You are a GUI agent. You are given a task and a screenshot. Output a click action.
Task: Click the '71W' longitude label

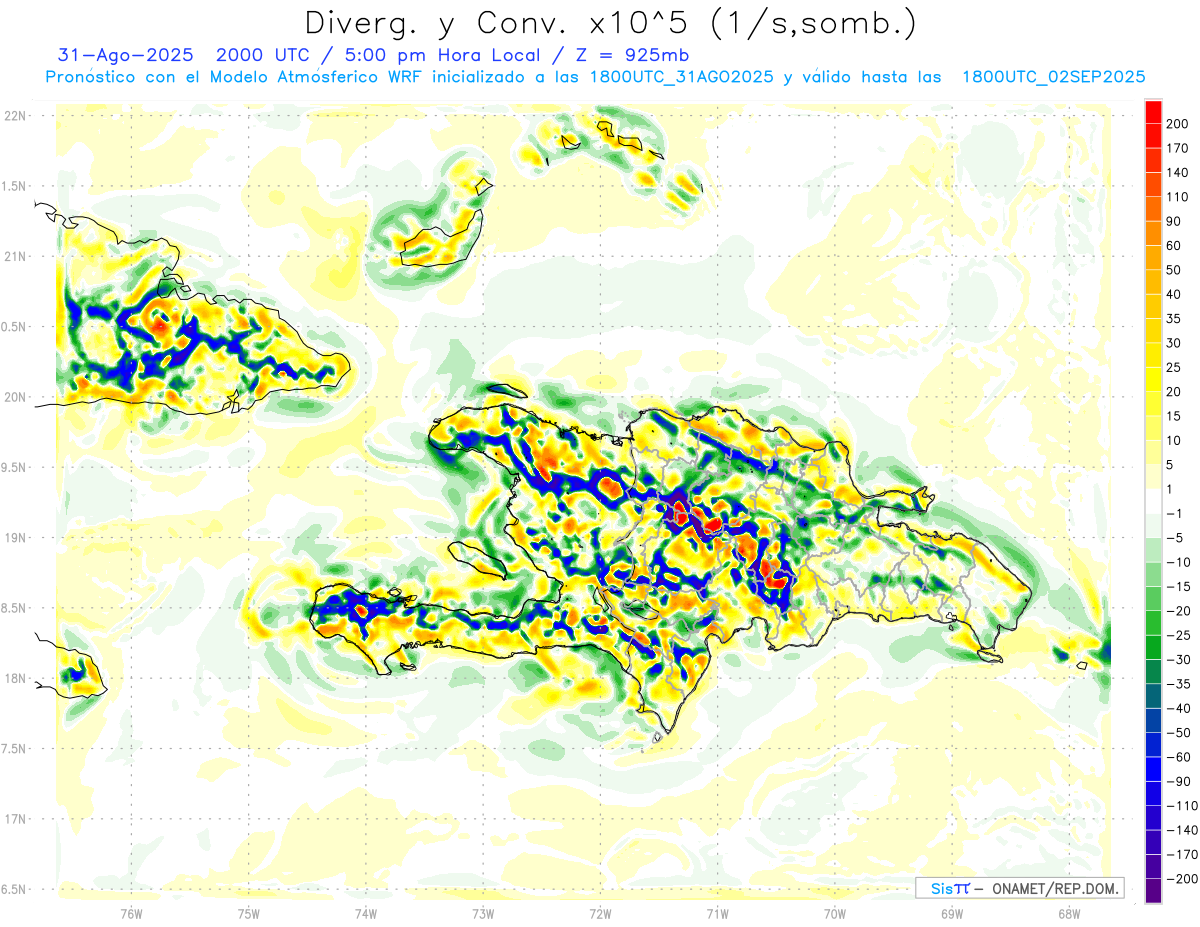(717, 914)
